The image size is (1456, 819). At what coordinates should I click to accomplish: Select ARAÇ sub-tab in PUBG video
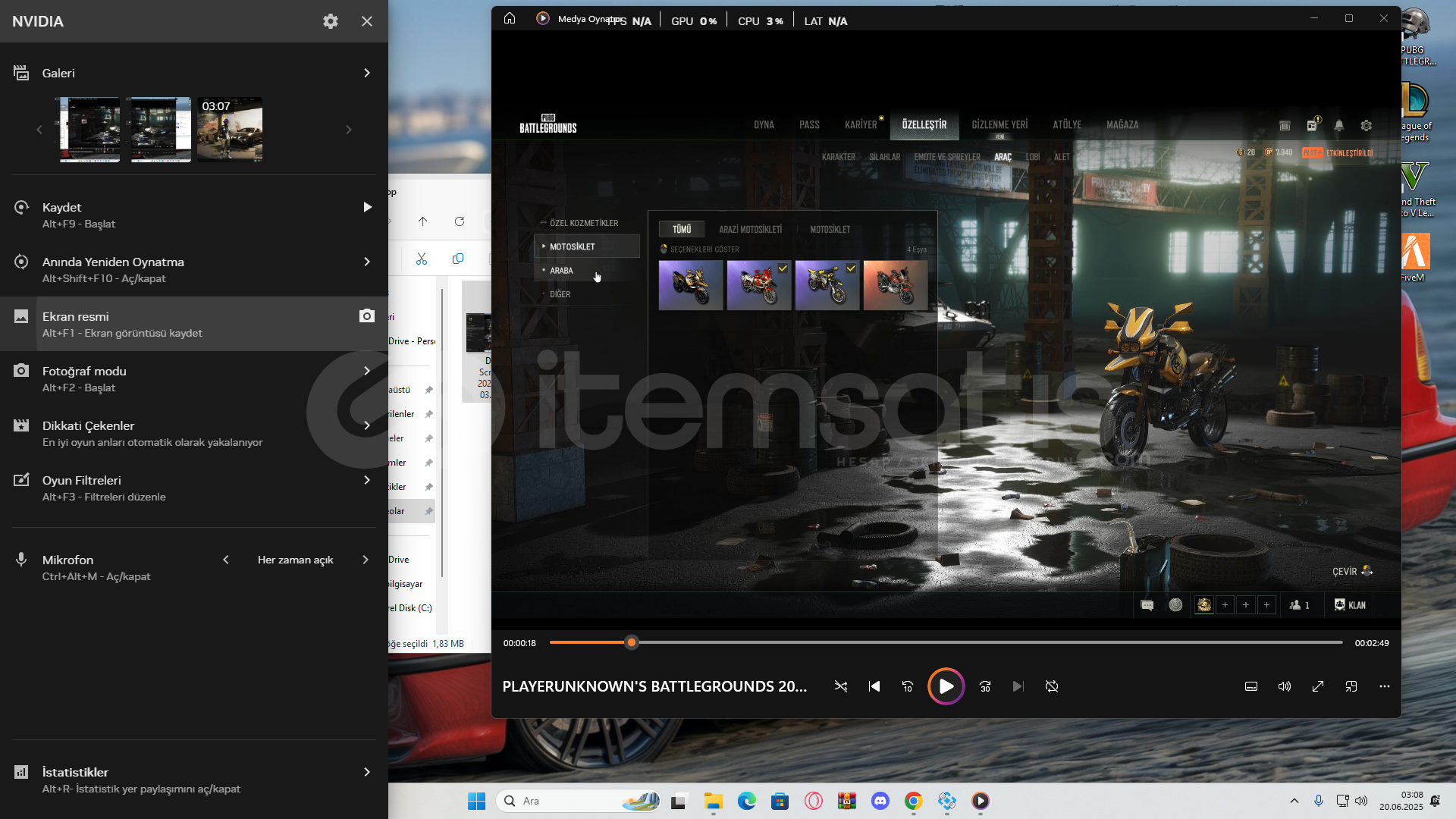[x=1003, y=157]
